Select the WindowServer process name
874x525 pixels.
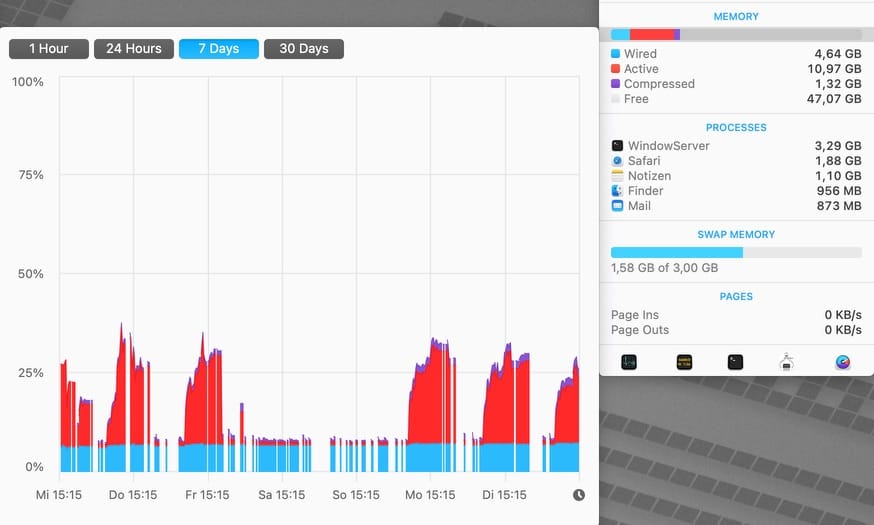click(668, 145)
